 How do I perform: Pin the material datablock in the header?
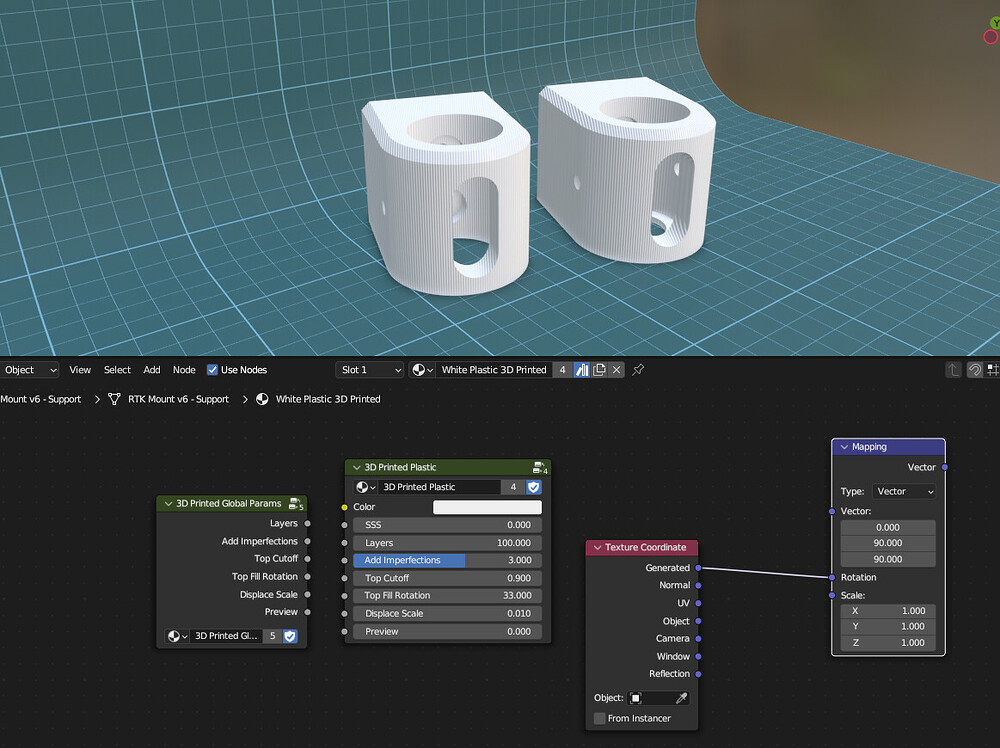click(637, 369)
